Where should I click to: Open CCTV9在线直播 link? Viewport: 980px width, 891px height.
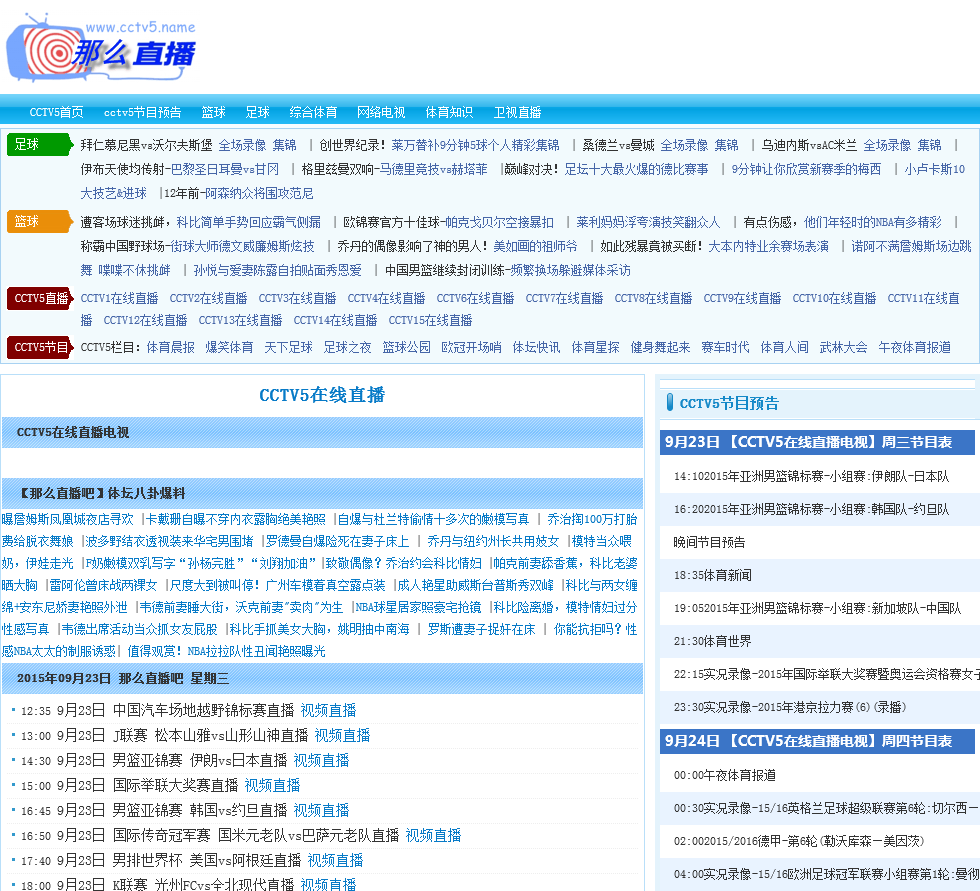click(x=742, y=299)
